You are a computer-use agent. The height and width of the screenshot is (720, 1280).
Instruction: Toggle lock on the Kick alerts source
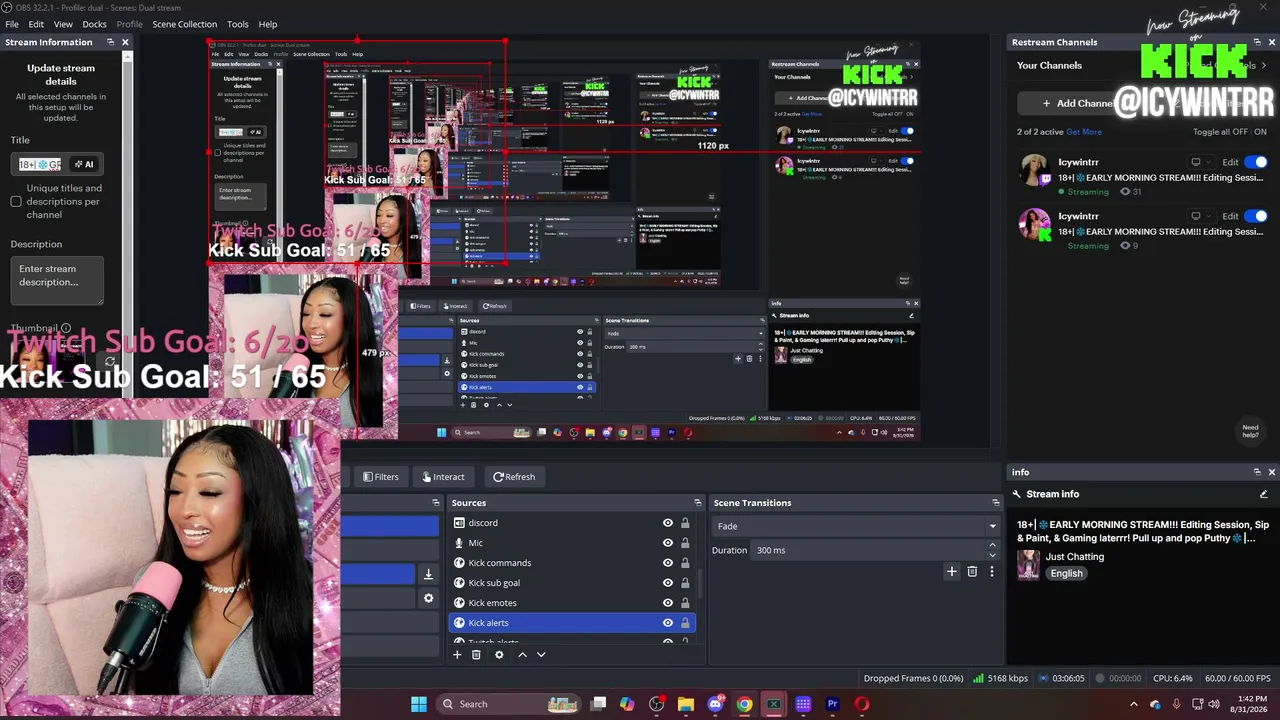point(685,623)
